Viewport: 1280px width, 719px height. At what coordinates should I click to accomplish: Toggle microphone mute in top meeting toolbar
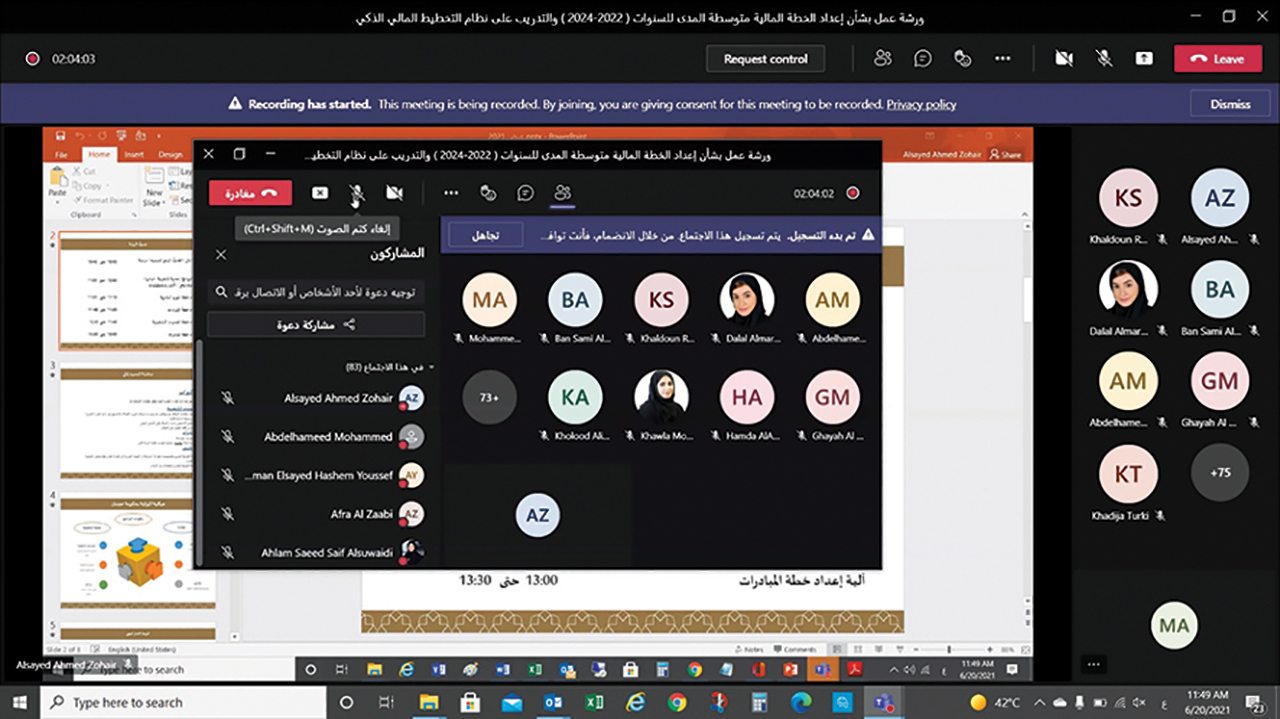pos(1104,59)
